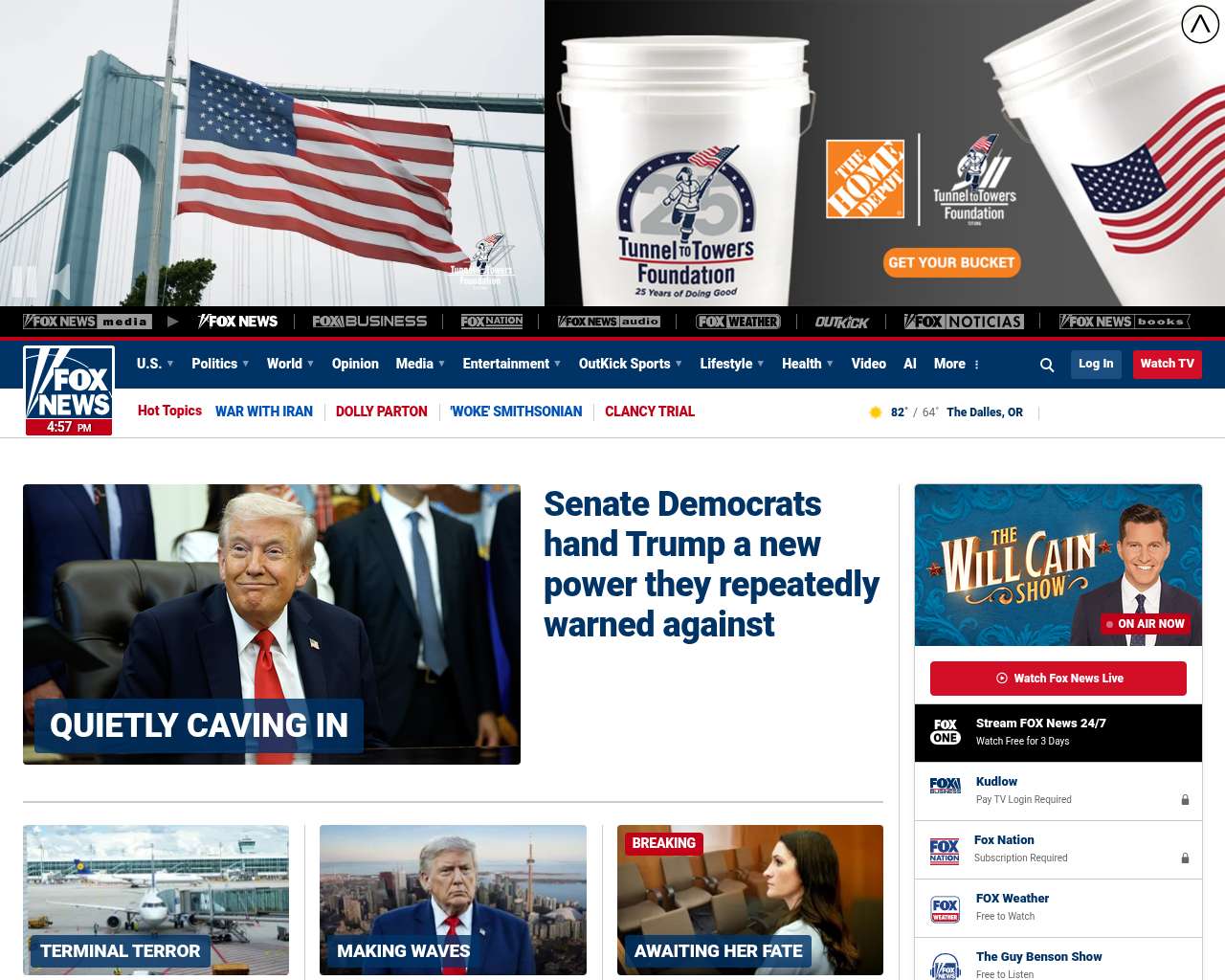Open the Senate Democrats headline article
Screen dimensions: 1225x980
point(711,564)
